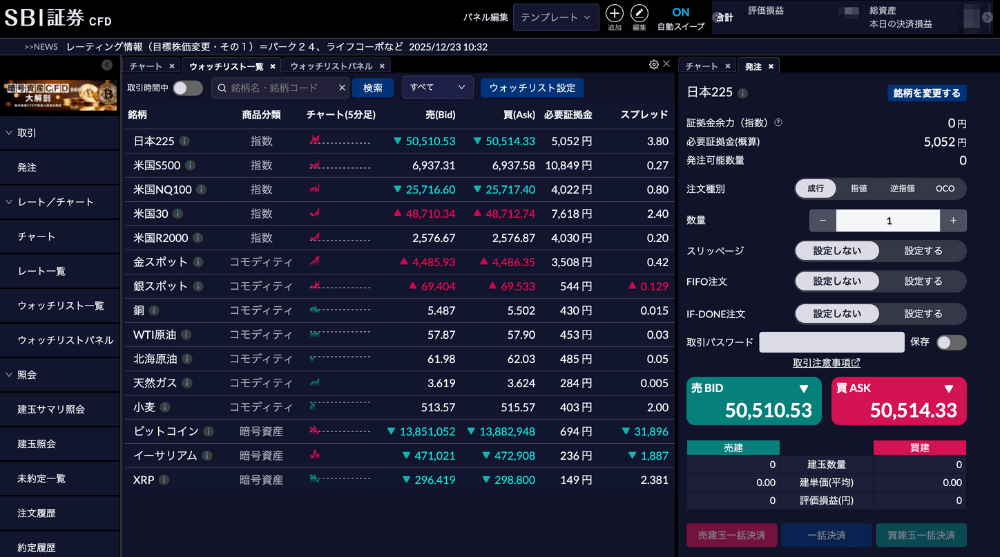This screenshot has height=557, width=1000.
Task: Open info icon for XRP row
Action: click(164, 480)
